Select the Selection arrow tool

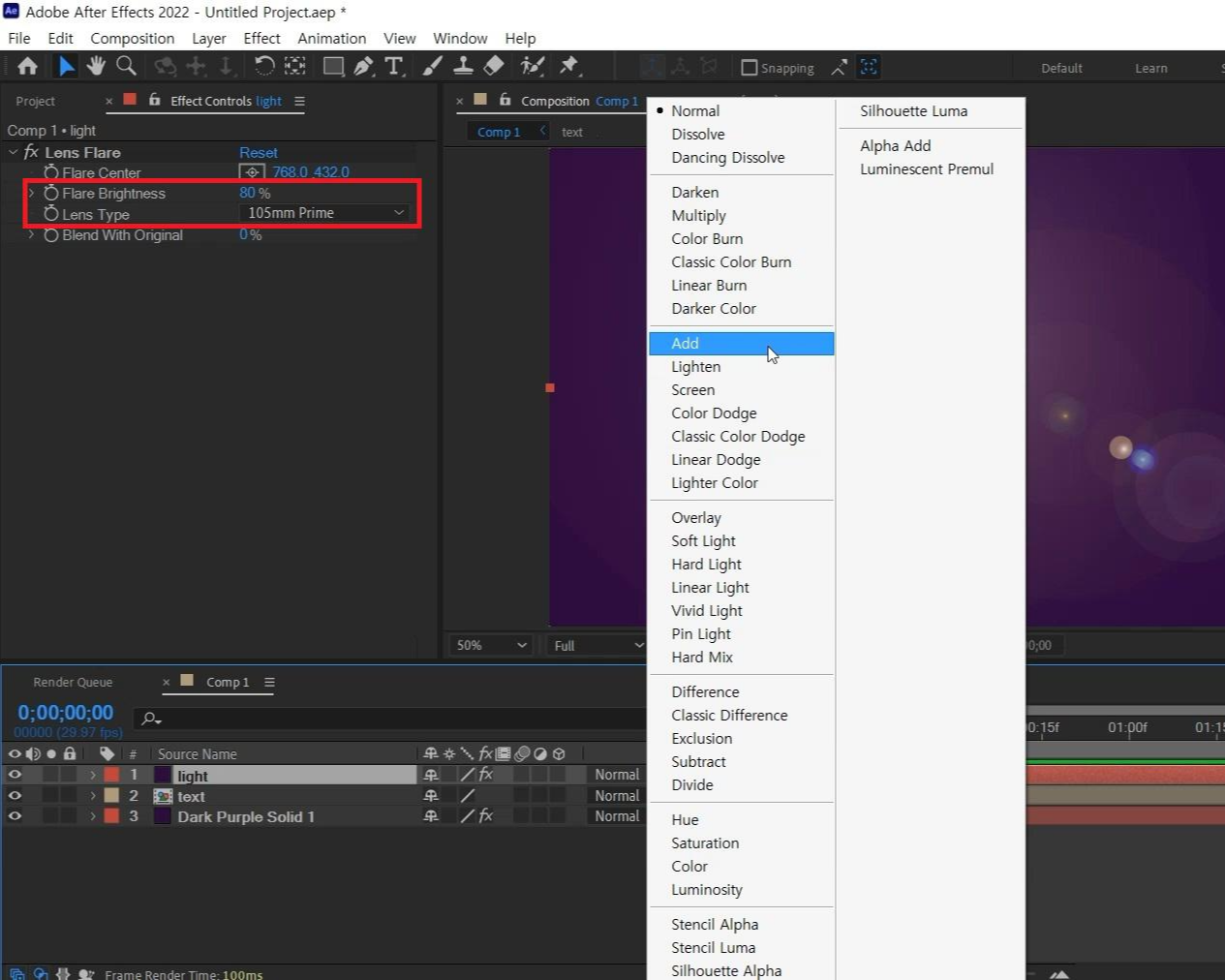(x=66, y=67)
